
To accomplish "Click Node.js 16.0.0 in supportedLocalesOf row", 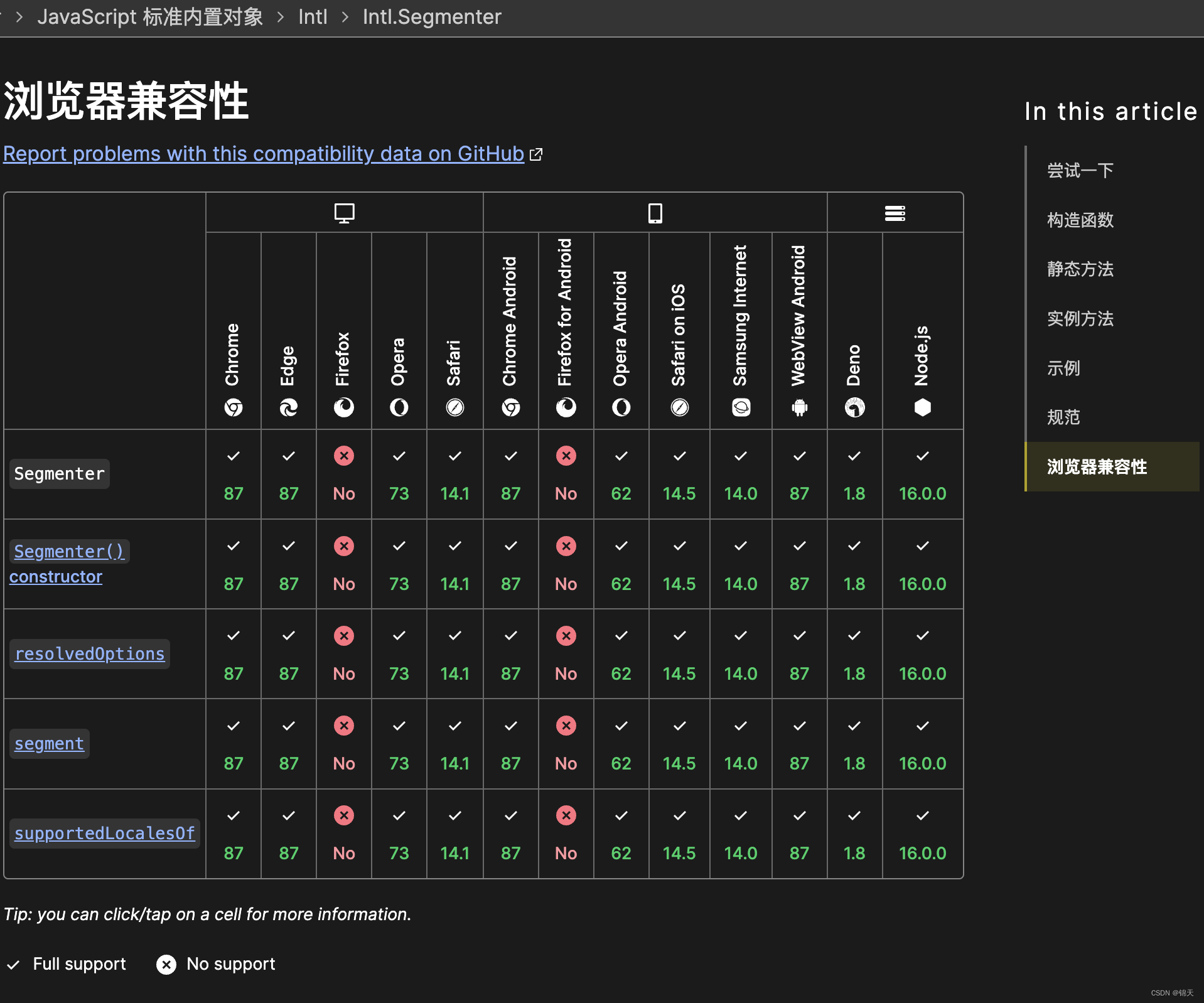I will pos(923,834).
